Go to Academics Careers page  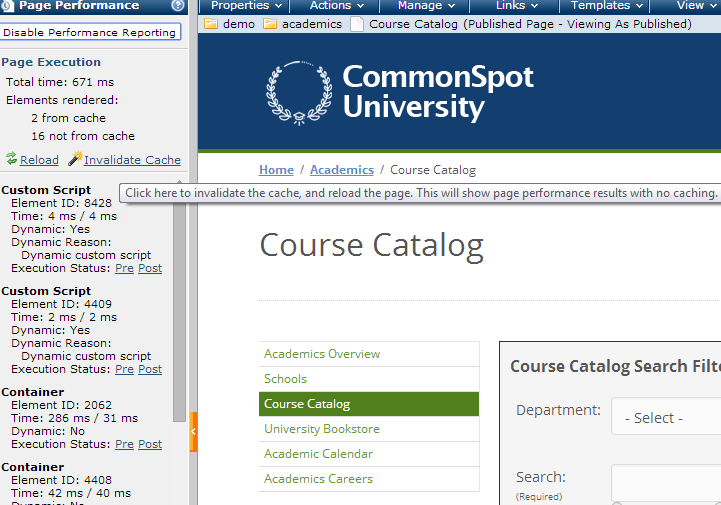(369, 479)
